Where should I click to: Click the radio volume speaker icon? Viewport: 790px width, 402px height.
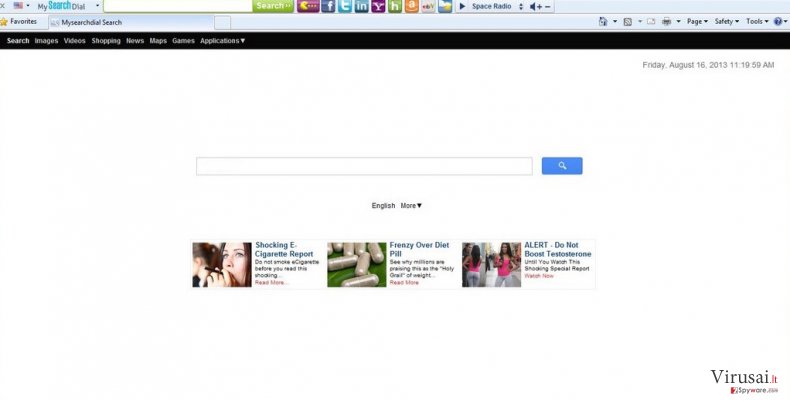[x=533, y=7]
